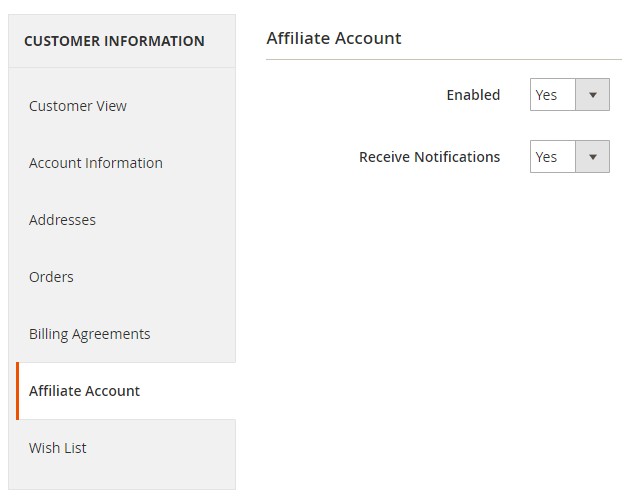The height and width of the screenshot is (500, 622).
Task: Click the Receive Notifications dropdown arrow
Action: (x=593, y=157)
